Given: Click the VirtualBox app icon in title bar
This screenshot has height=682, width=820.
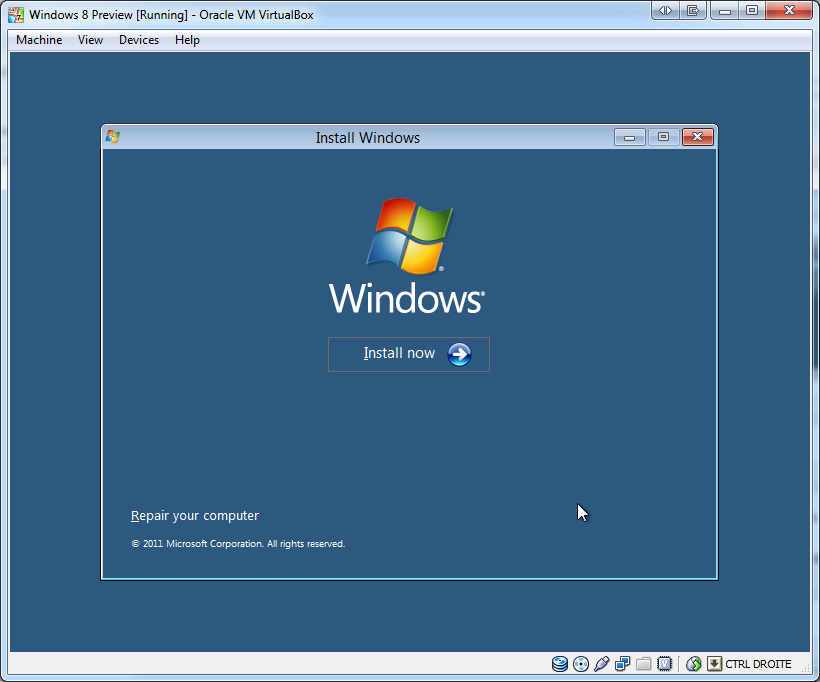Looking at the screenshot, I should [x=16, y=15].
